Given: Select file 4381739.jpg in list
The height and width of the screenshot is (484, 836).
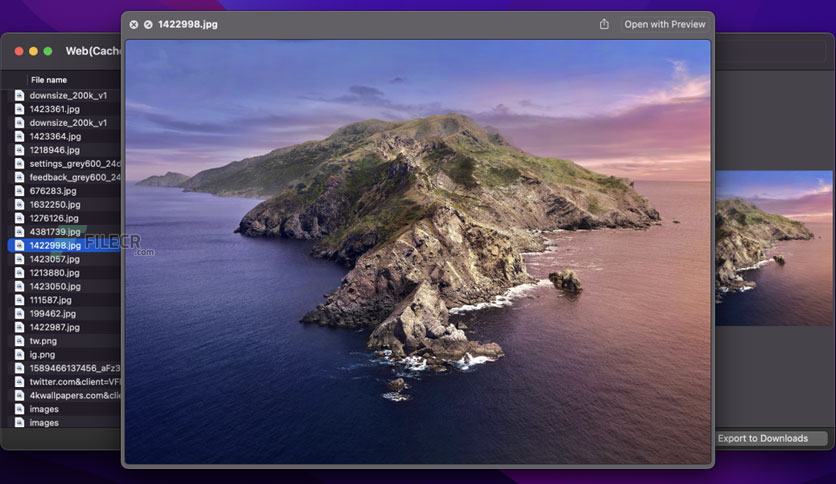Looking at the screenshot, I should [64, 231].
